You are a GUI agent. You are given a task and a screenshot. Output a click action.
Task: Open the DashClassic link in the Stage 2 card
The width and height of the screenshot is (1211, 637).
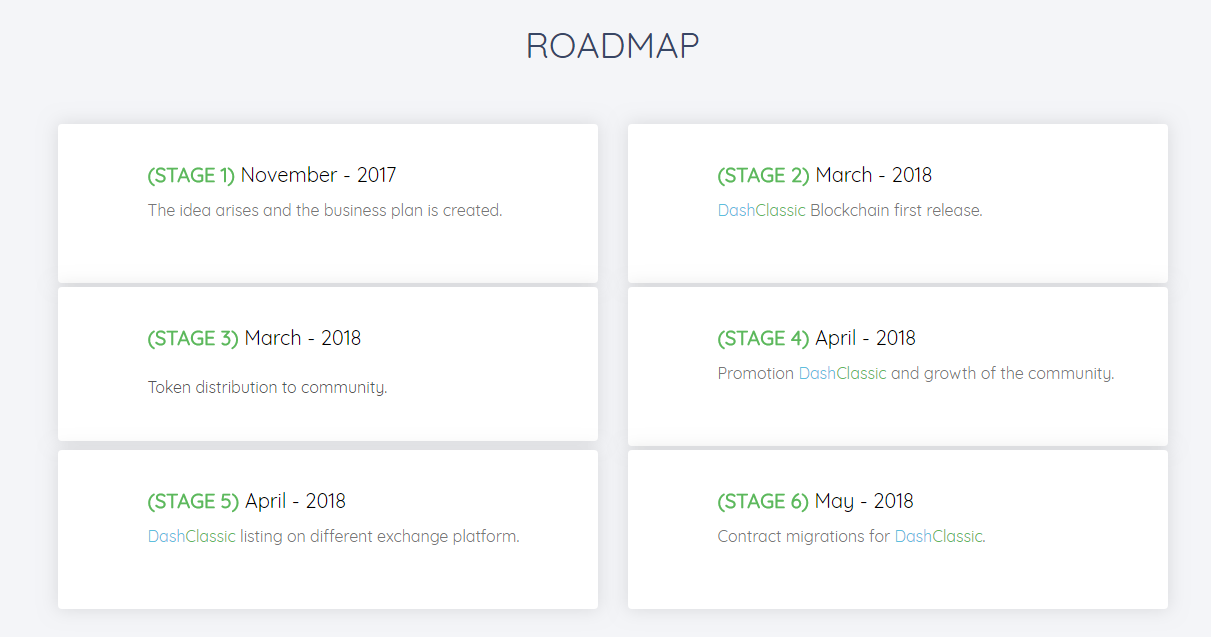tap(761, 211)
